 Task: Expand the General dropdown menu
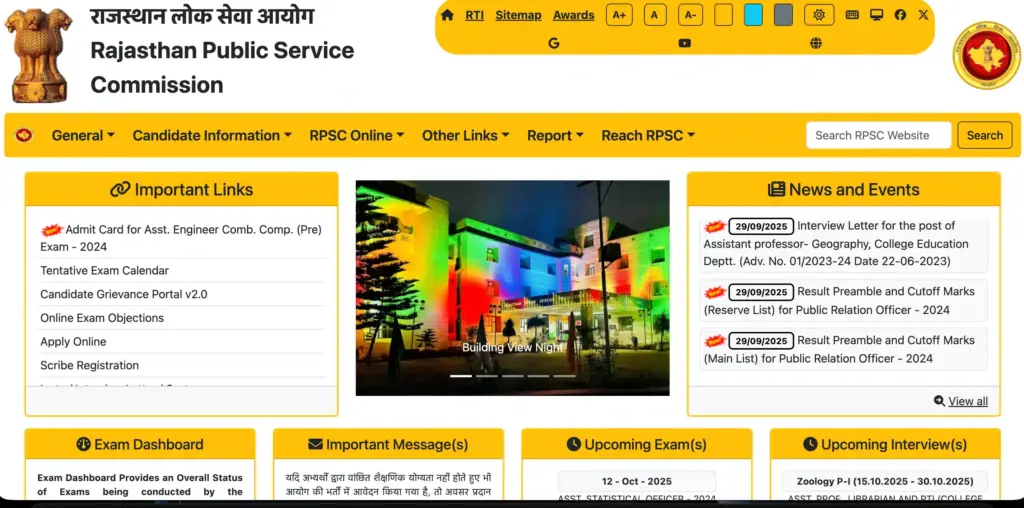83,136
